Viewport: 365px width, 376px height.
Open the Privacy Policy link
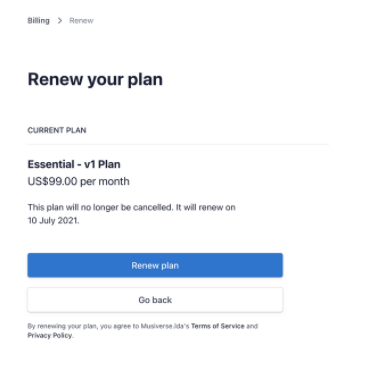[50, 335]
